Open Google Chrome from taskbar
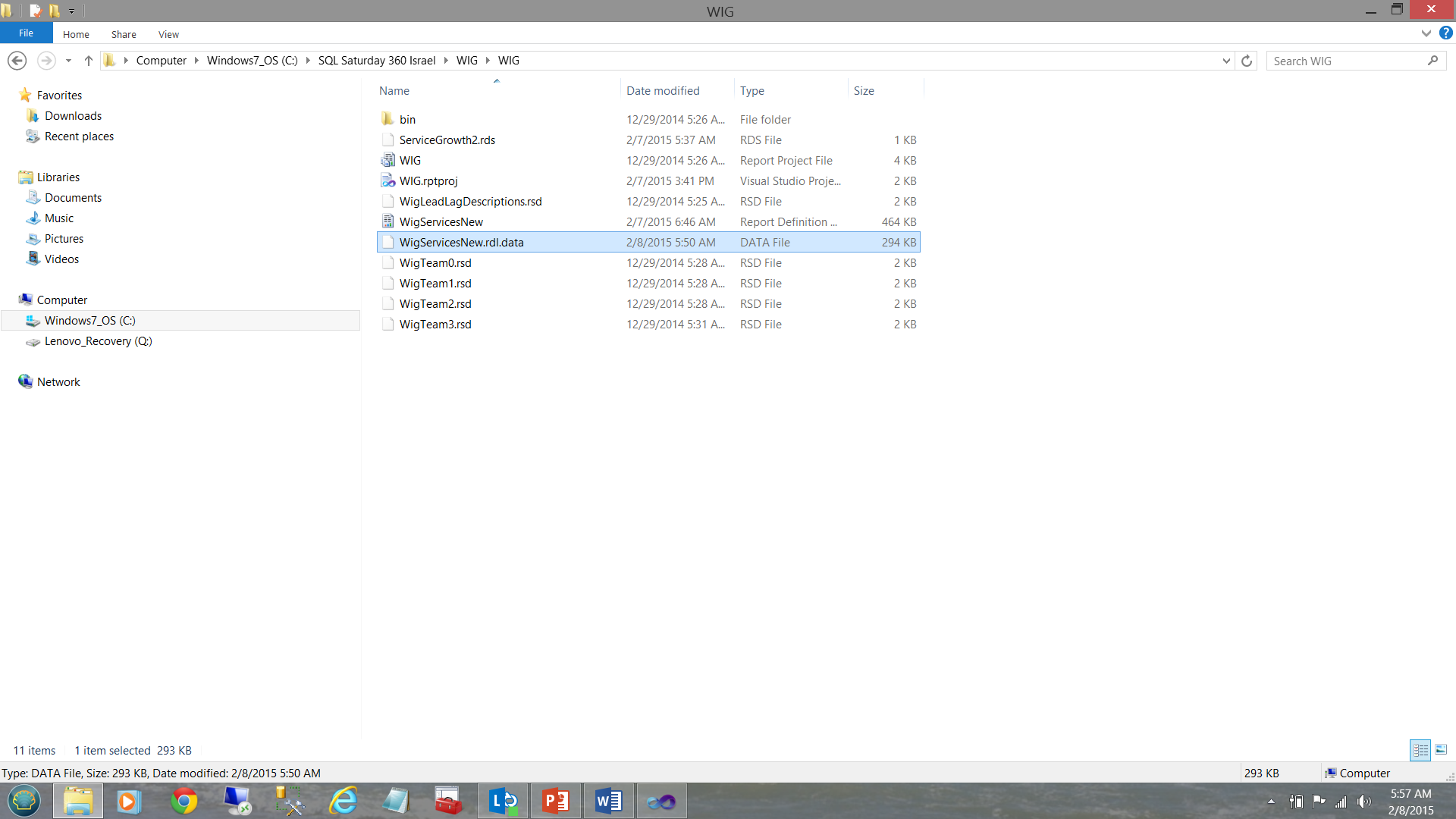1456x819 pixels. [184, 801]
